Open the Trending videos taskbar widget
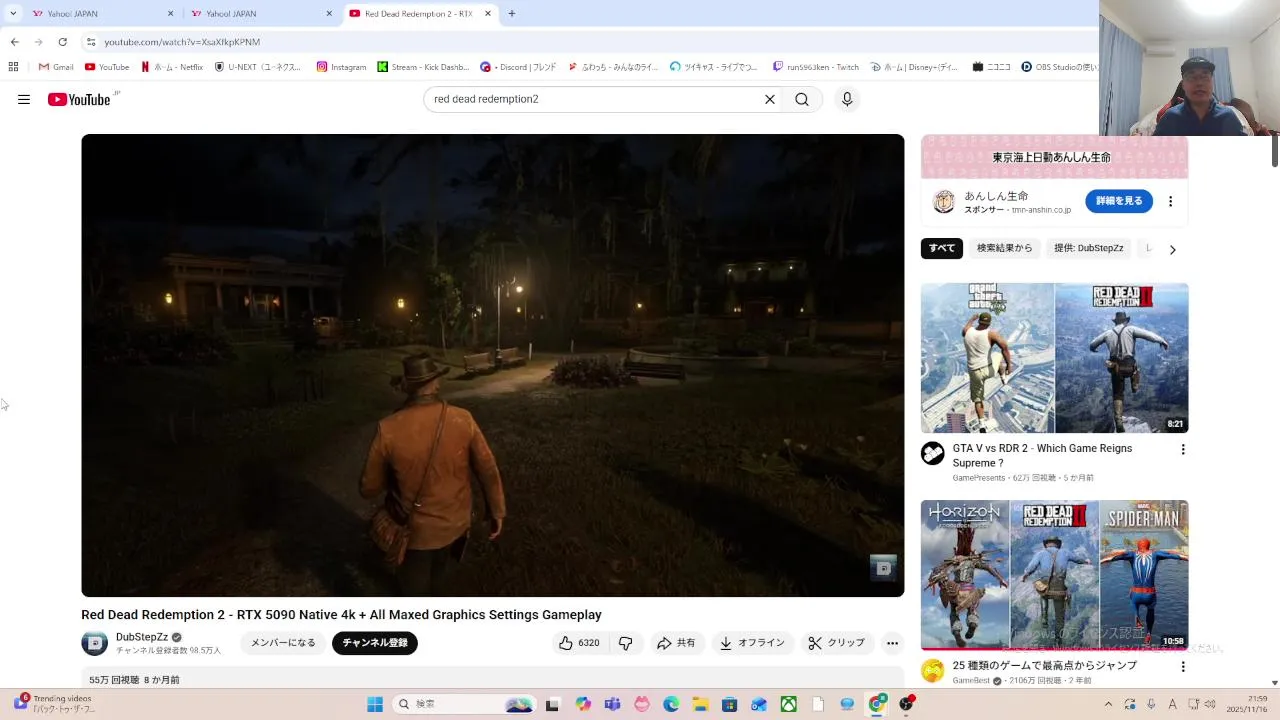This screenshot has height=720, width=1280. click(x=56, y=704)
